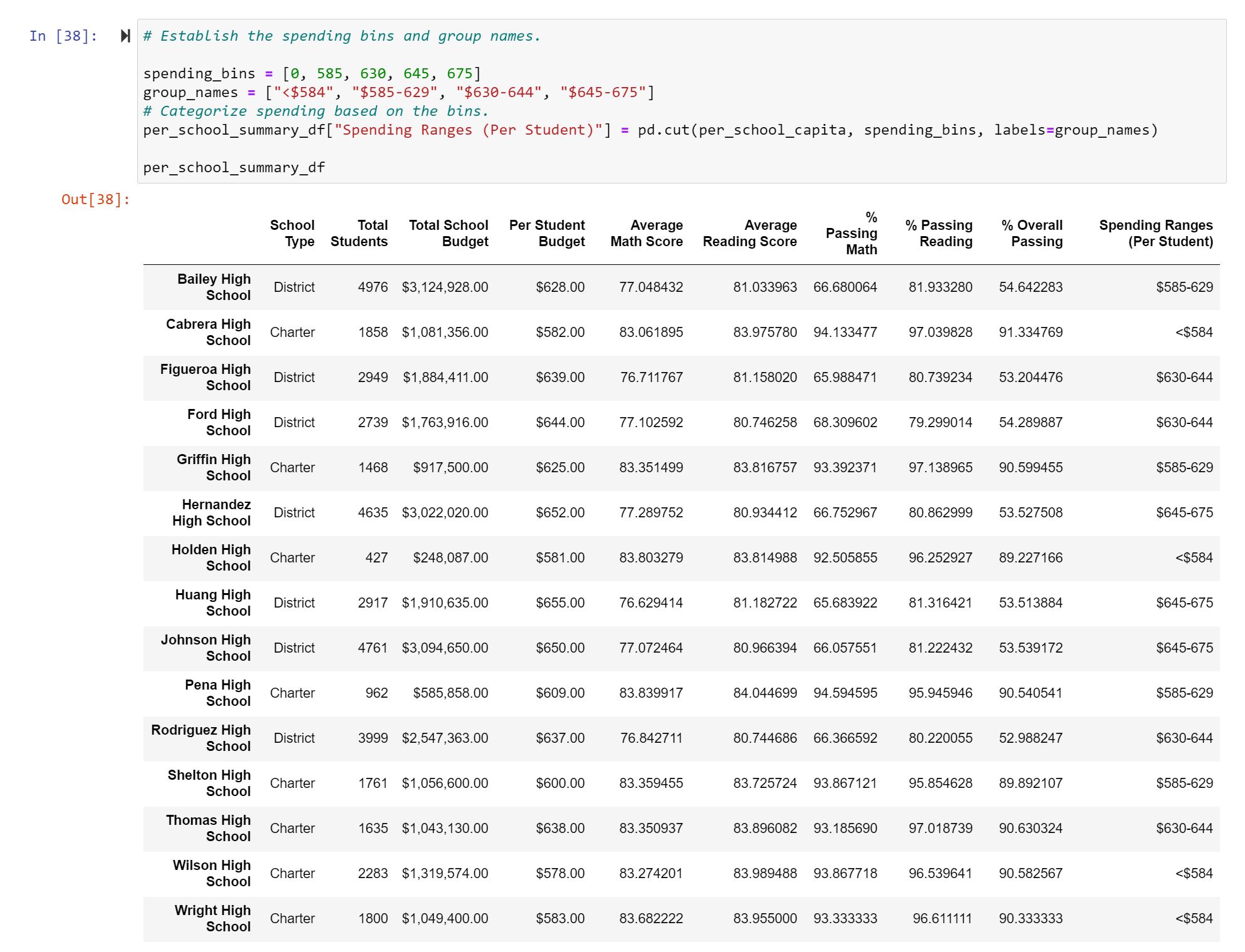Screen dimensions: 1245x952
Task: Click the Out[38] output prompt
Action: tap(95, 199)
